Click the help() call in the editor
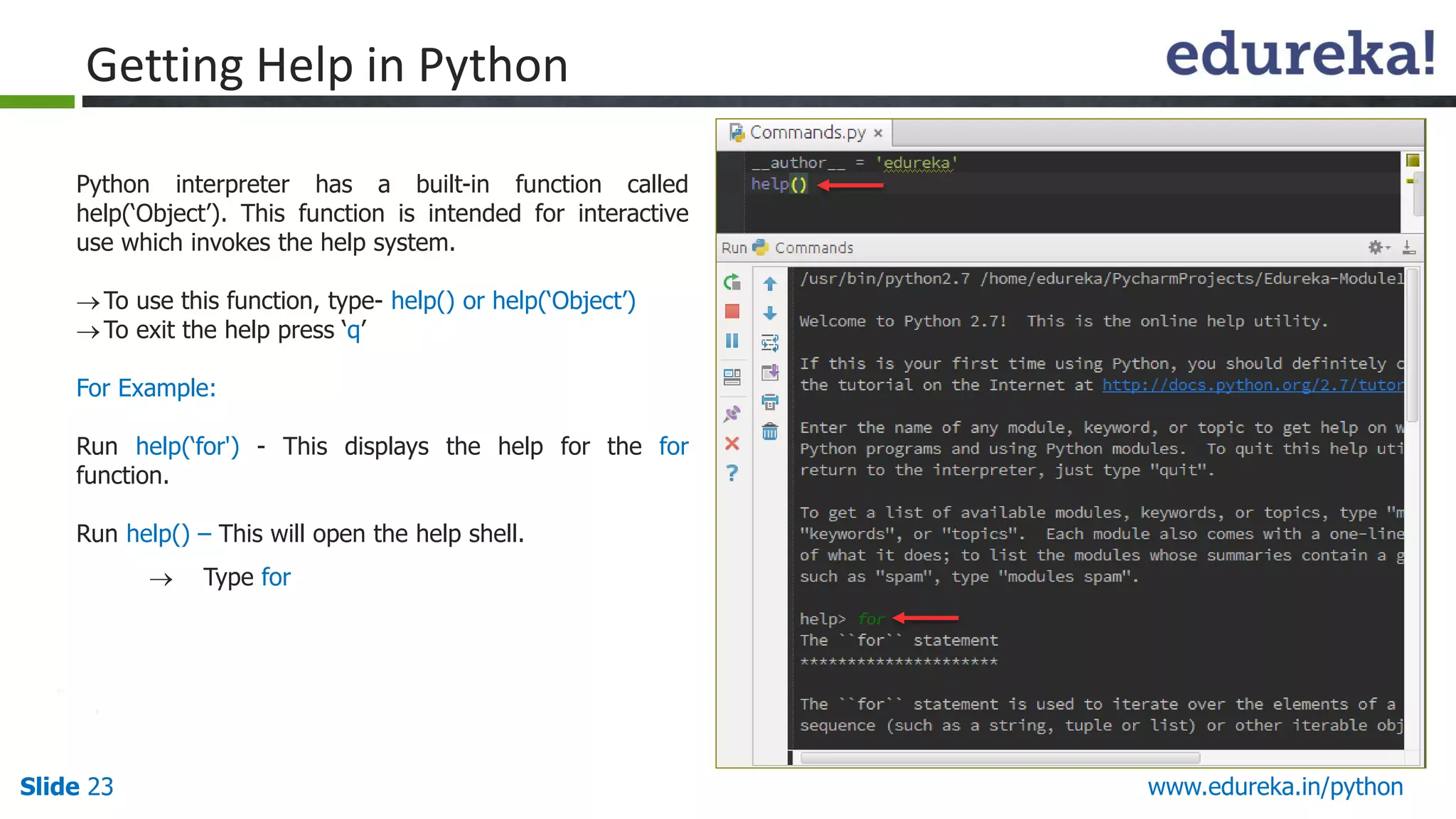The width and height of the screenshot is (1456, 819). coord(779,185)
